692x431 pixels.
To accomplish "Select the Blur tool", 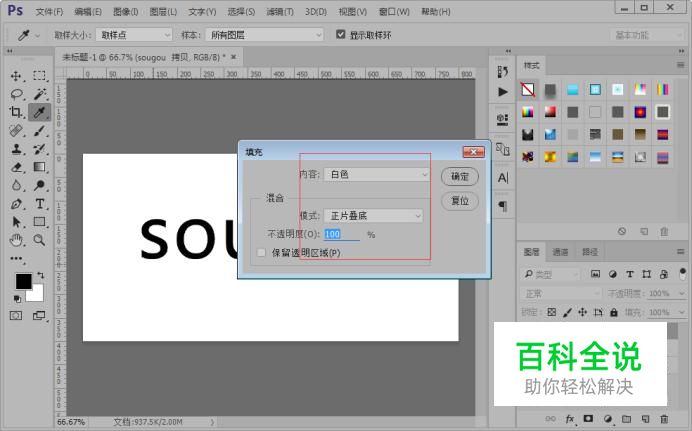I will [x=16, y=185].
